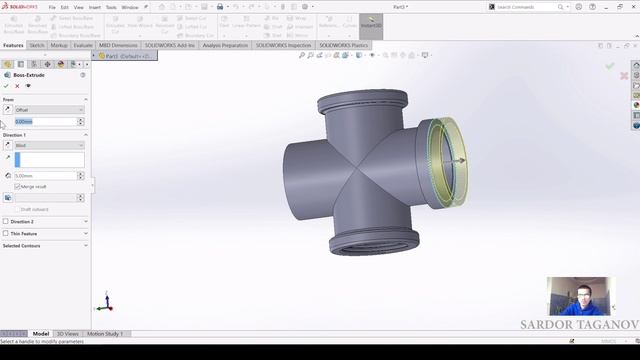Open the From start condition dropdown (Offset)

click(x=49, y=110)
